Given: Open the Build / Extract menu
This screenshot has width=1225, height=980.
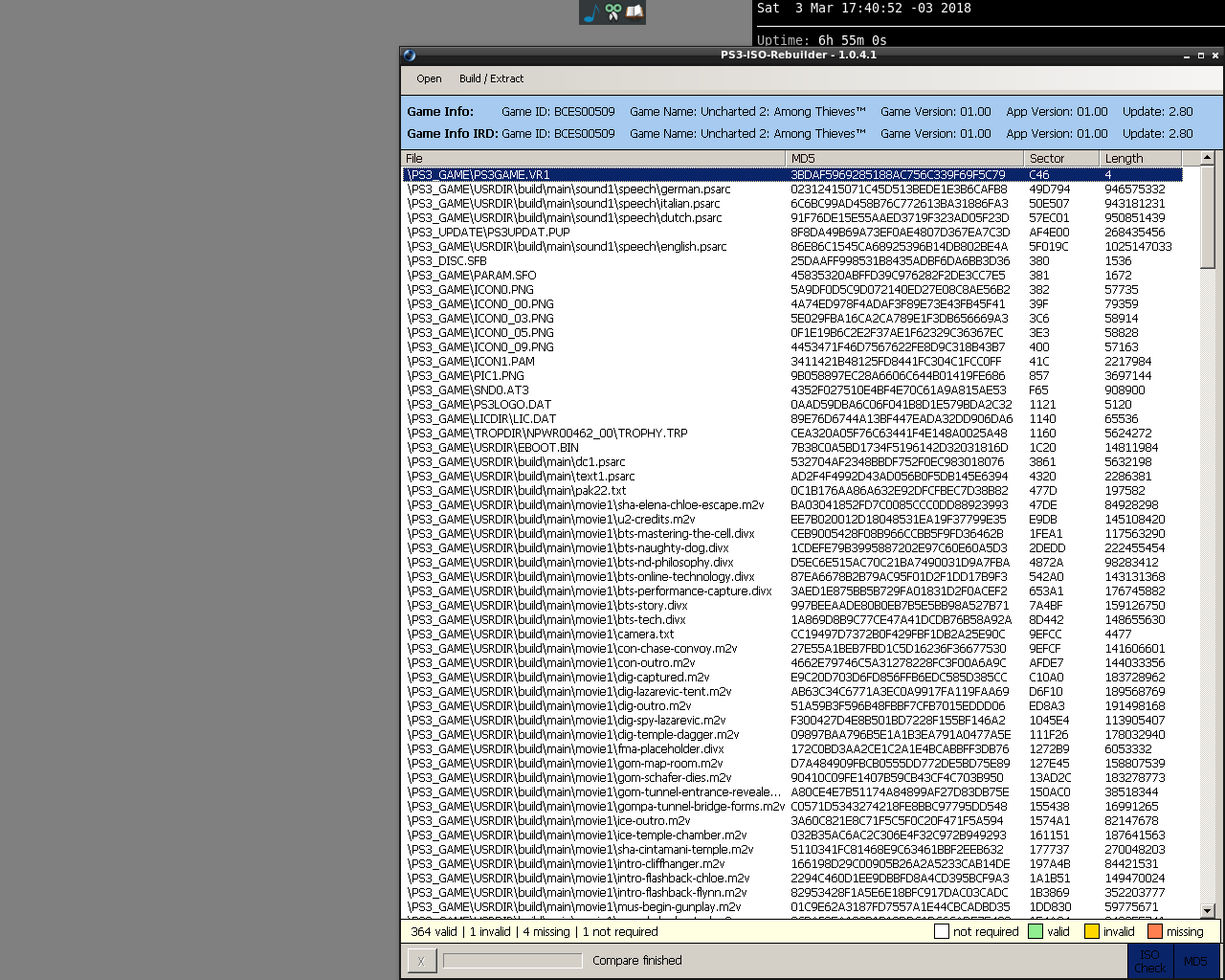Looking at the screenshot, I should (491, 78).
